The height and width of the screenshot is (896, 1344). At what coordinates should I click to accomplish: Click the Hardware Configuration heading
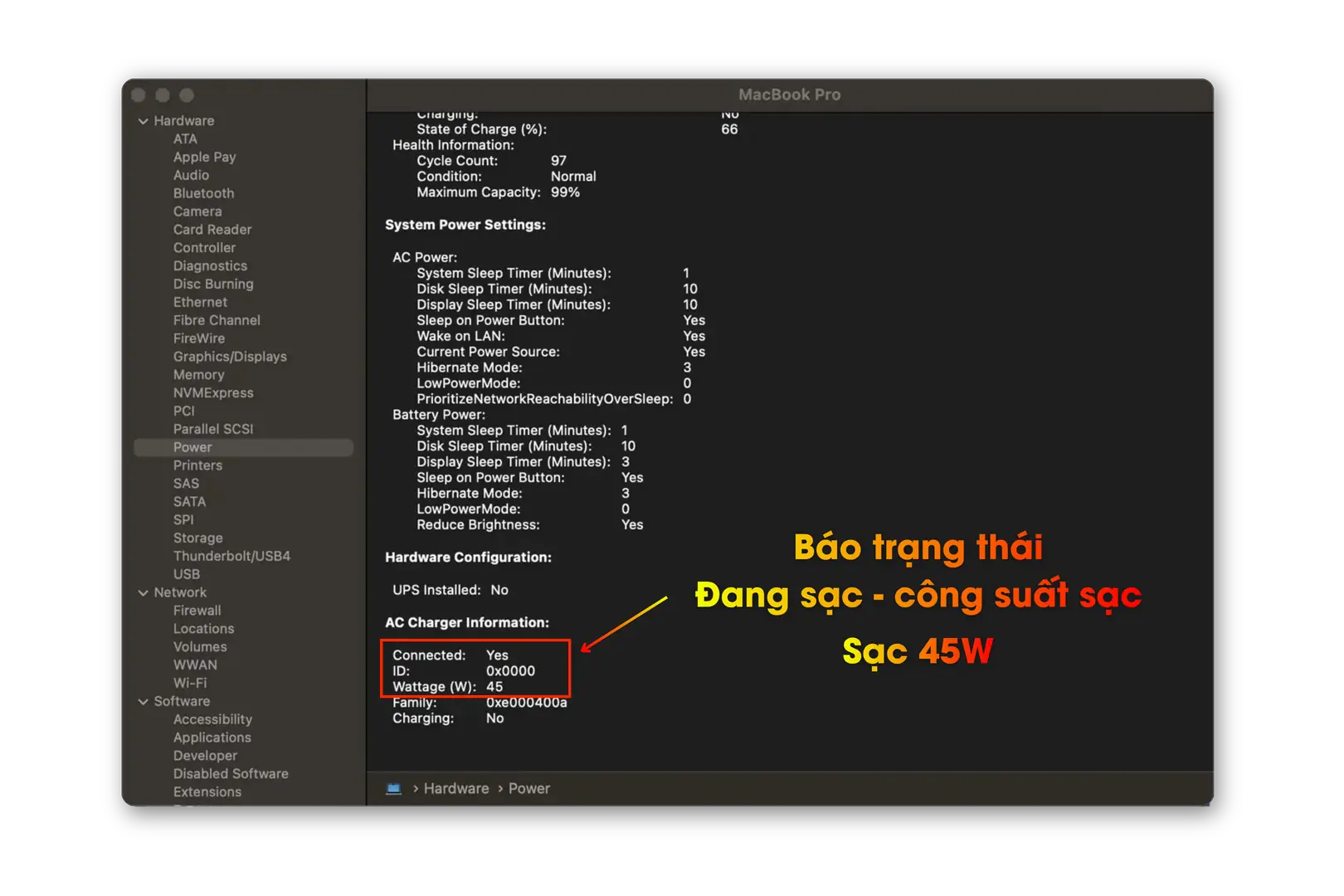pos(468,558)
